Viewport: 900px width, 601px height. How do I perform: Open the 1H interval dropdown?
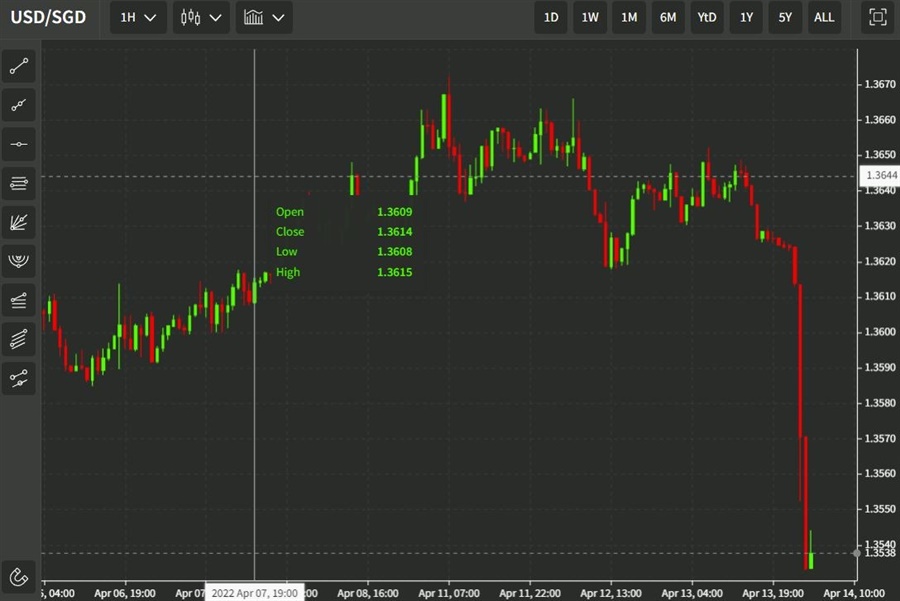[x=138, y=17]
